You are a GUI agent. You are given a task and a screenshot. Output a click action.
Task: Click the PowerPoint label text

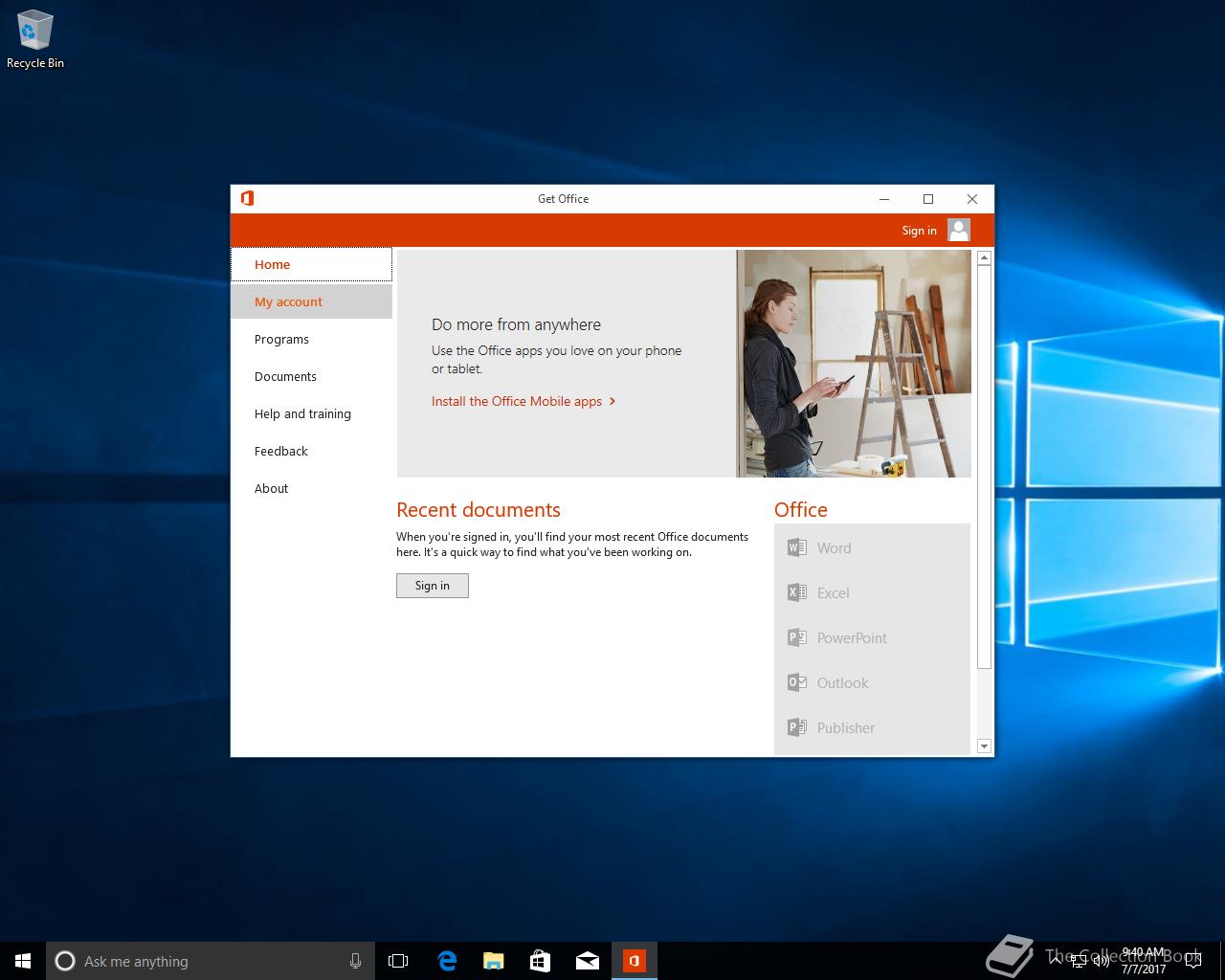pos(852,637)
